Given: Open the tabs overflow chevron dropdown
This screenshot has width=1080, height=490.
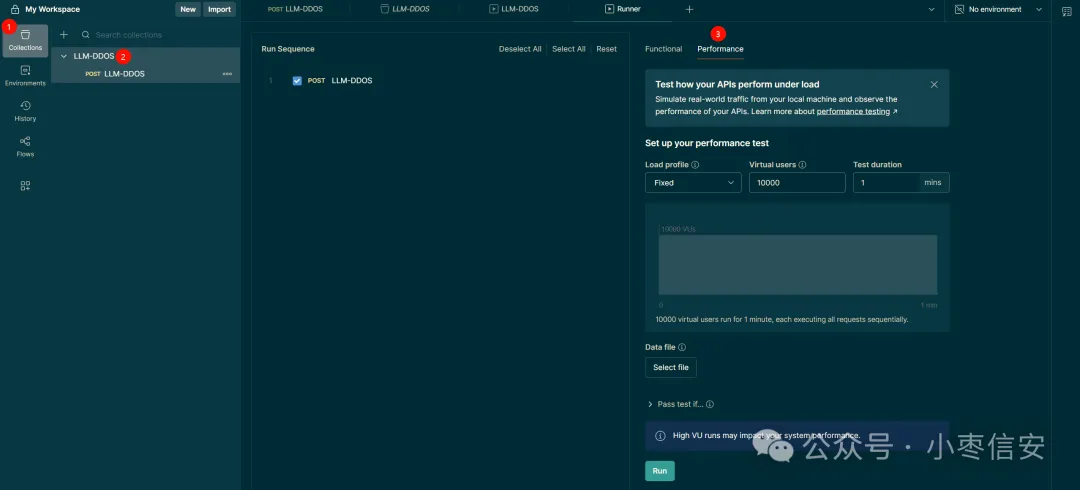Looking at the screenshot, I should [931, 10].
